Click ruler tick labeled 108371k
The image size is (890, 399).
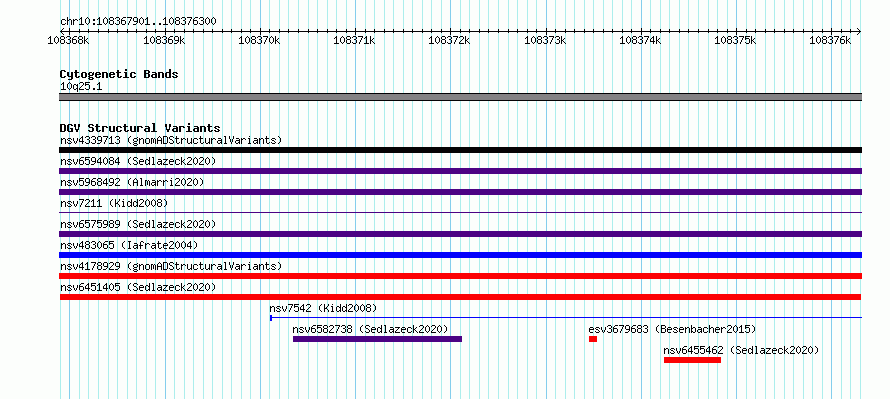coord(355,40)
